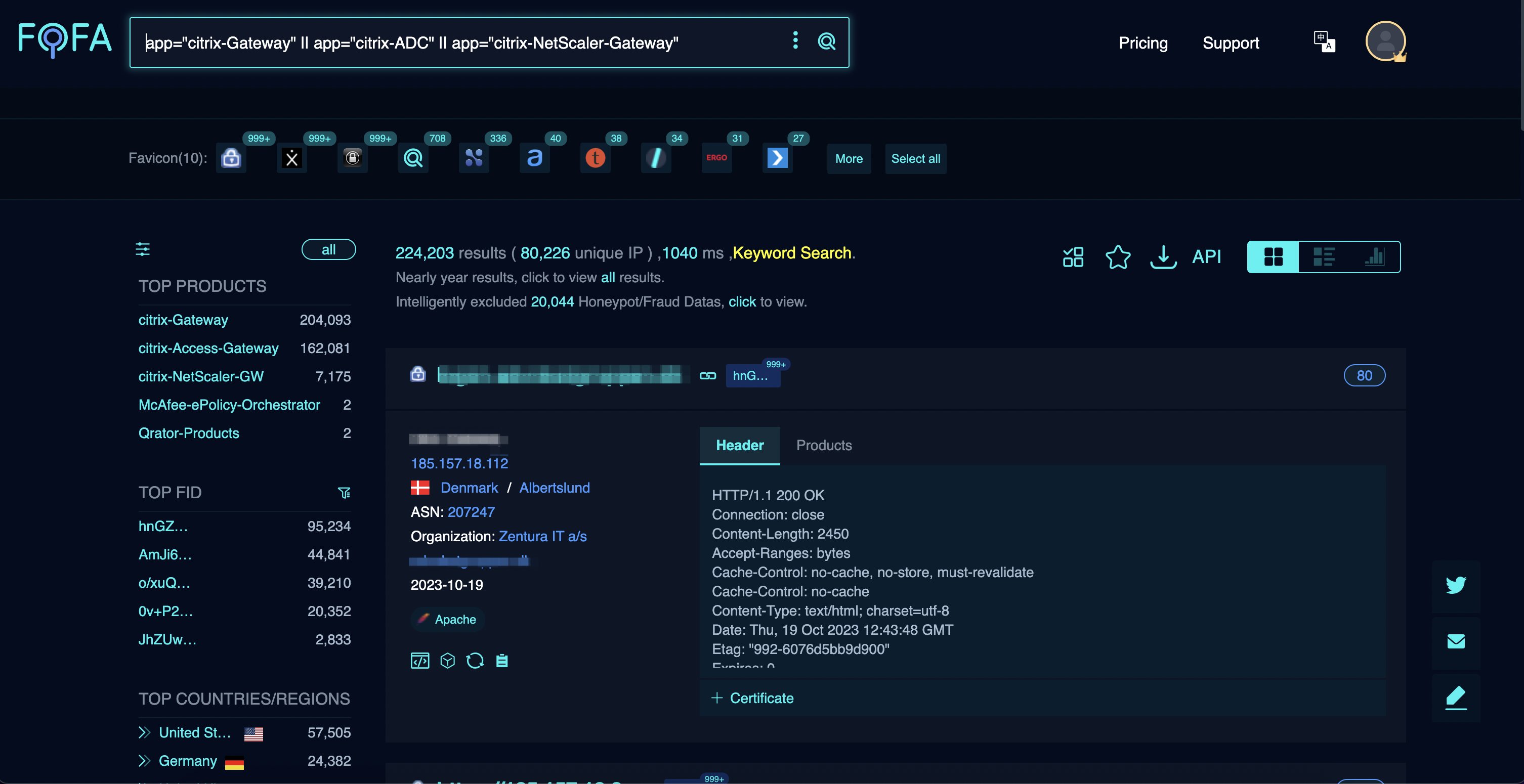1524x784 pixels.
Task: Select the slash favicon with 34 count
Action: (656, 158)
